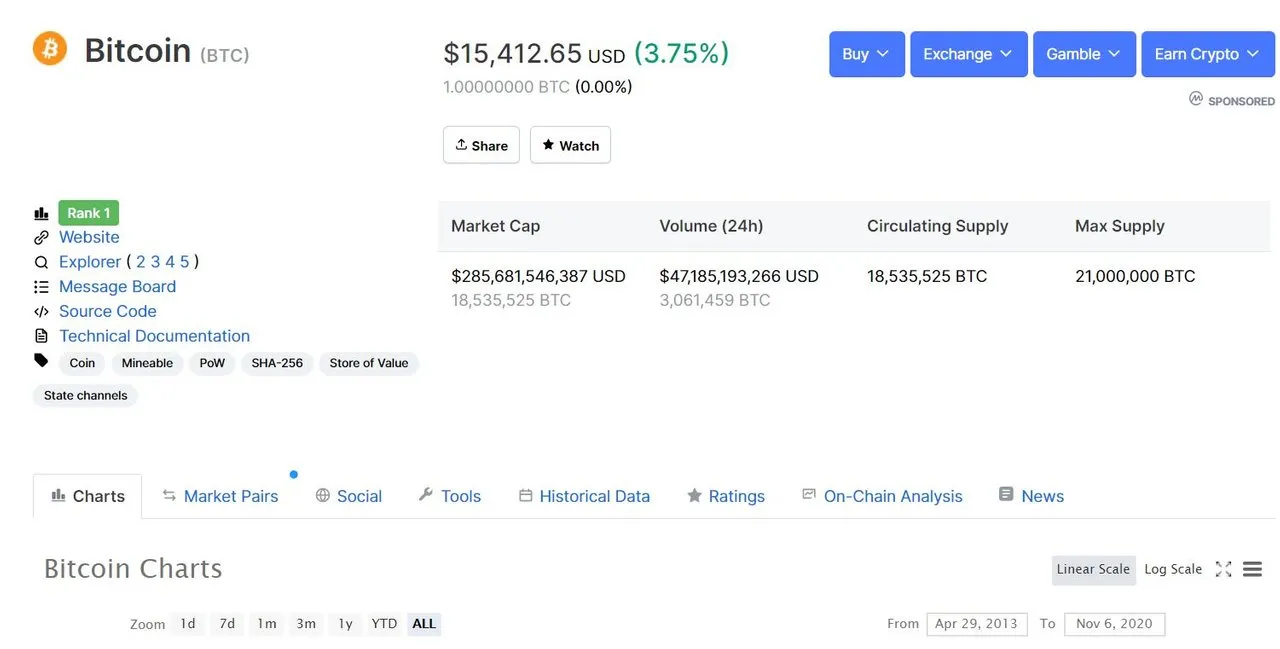Switch to Linear Scale
Screen dimensions: 1280x649
point(1093,569)
